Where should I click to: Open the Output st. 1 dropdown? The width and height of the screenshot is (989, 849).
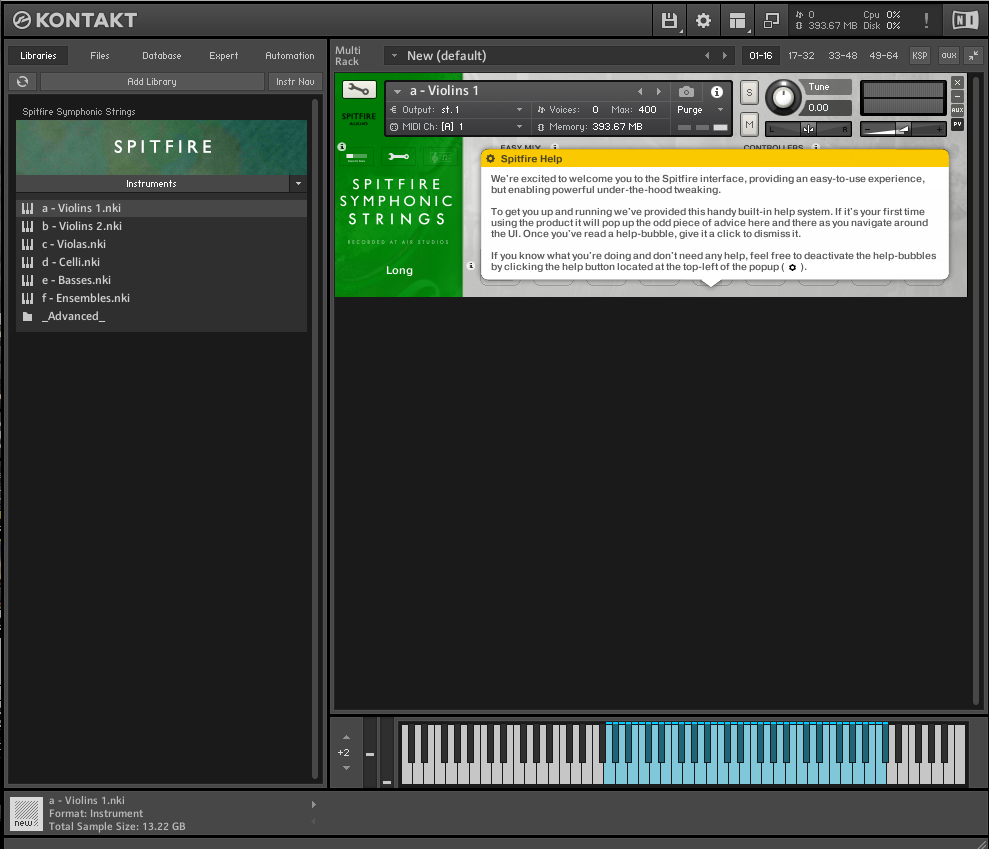pos(519,110)
